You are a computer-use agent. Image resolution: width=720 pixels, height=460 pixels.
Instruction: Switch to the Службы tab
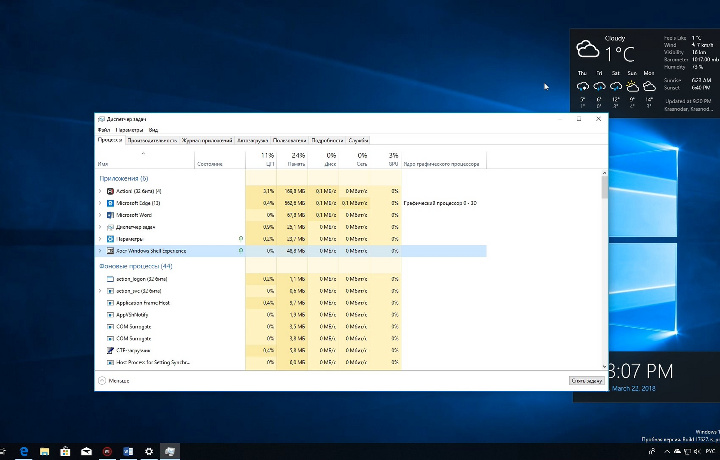[x=358, y=140]
